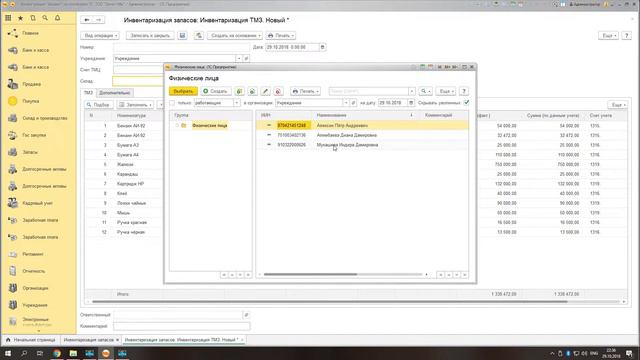The width and height of the screenshot is (640, 360).
Task: Select row 'Ахмебаева Диана Дамировна'
Action: pos(362,135)
